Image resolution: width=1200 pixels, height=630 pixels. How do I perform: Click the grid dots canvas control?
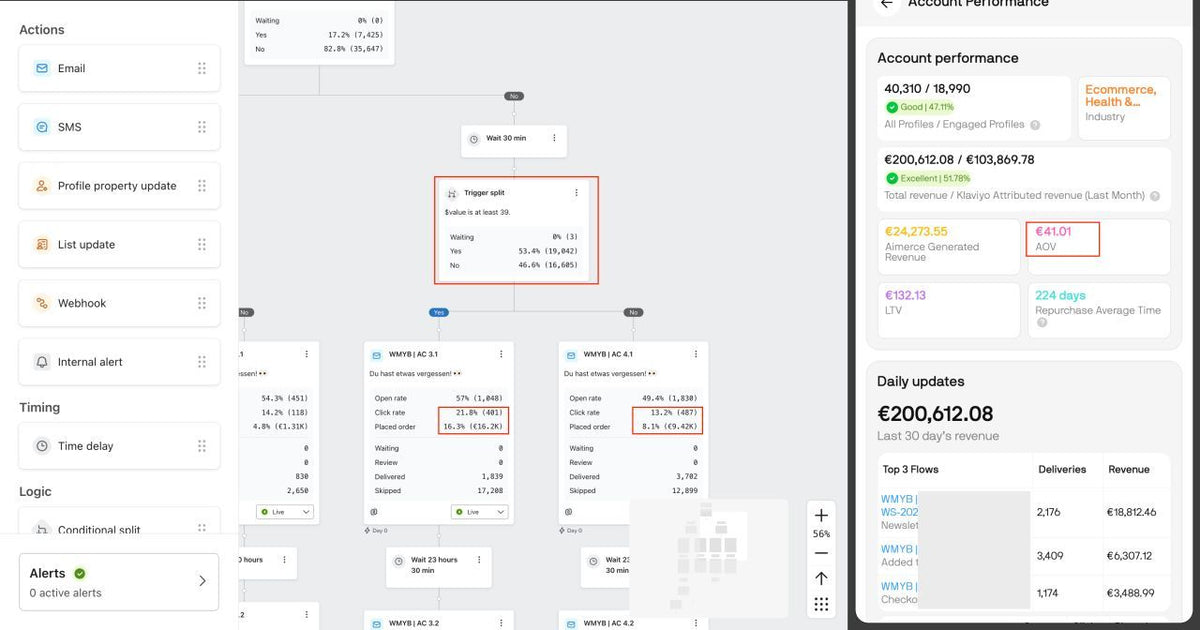[821, 604]
